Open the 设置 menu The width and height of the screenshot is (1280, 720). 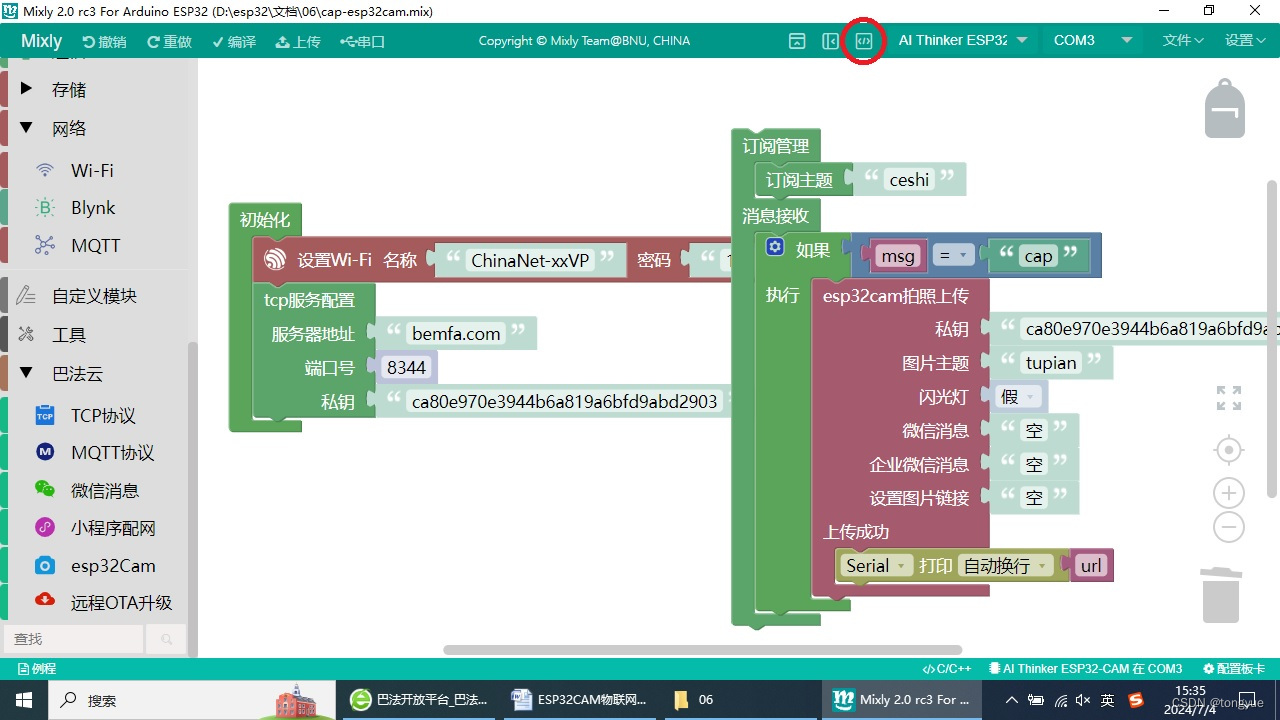[x=1245, y=41]
